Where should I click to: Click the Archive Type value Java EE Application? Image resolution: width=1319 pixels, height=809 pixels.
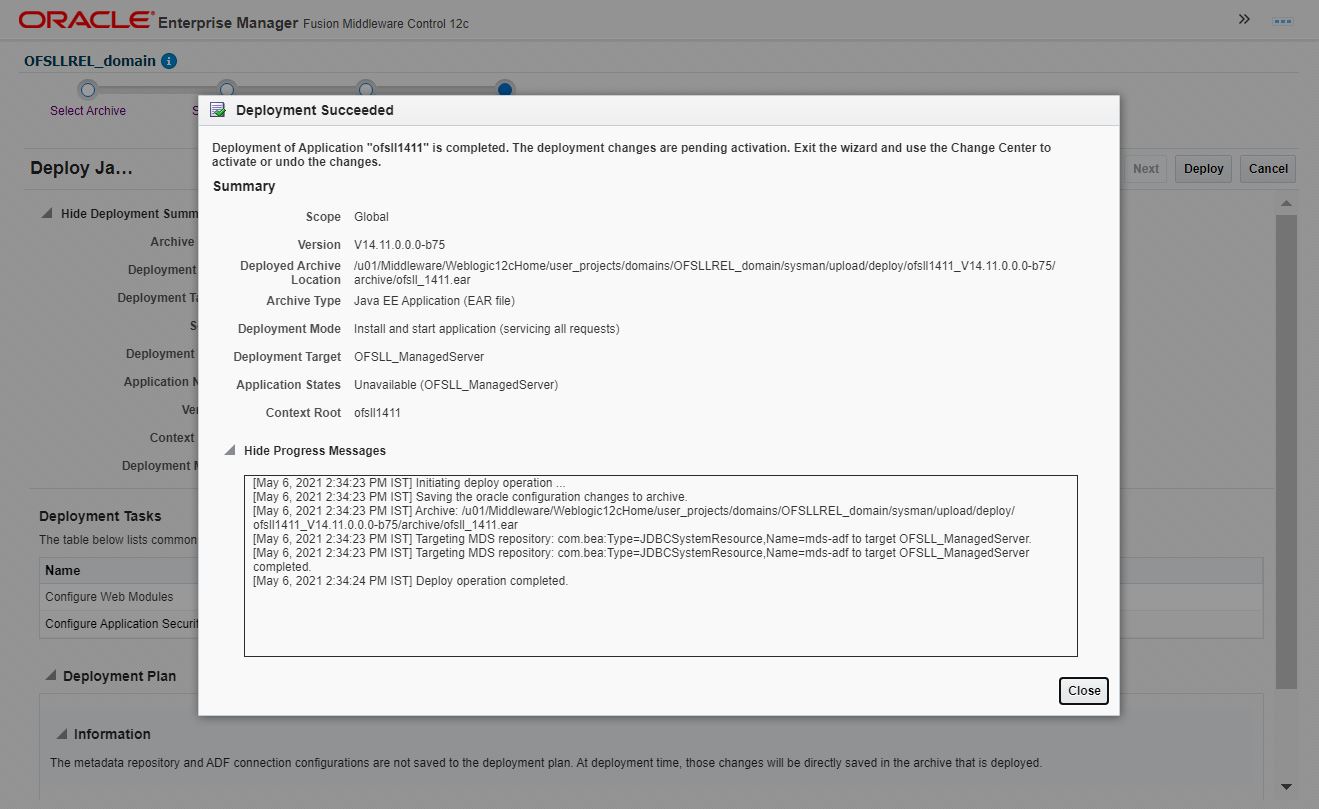435,301
